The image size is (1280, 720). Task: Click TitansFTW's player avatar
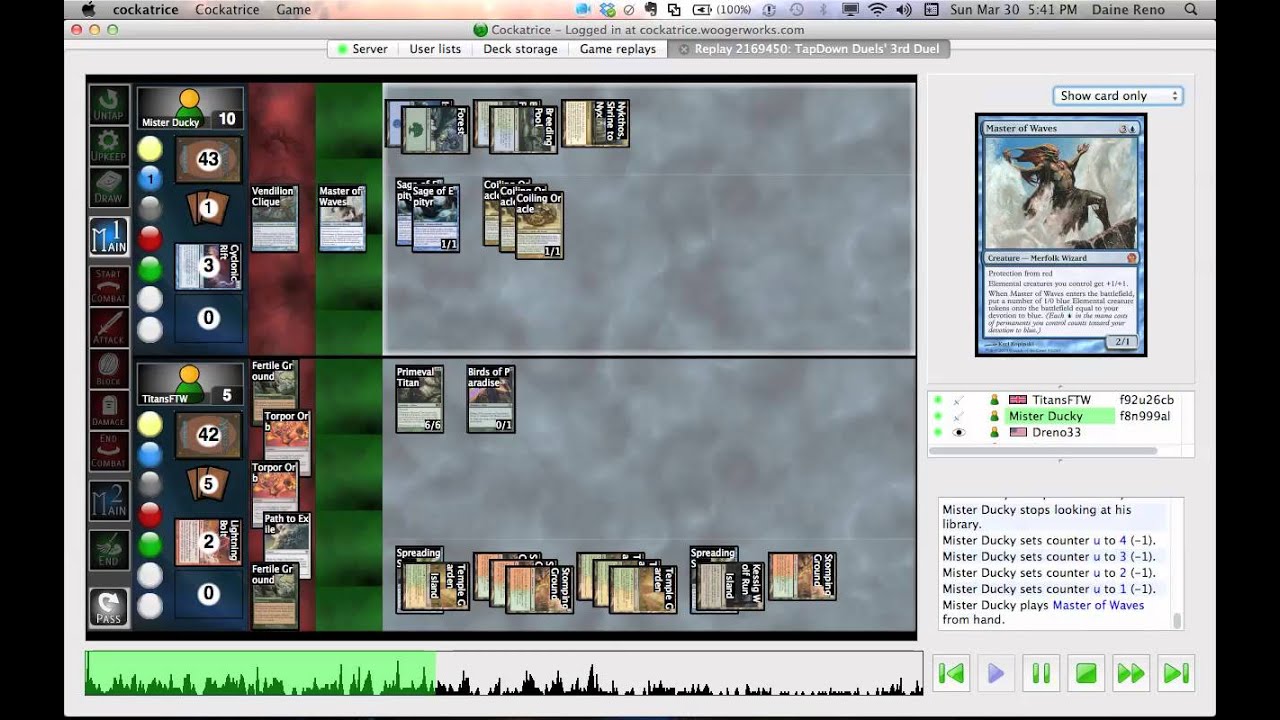coord(189,381)
